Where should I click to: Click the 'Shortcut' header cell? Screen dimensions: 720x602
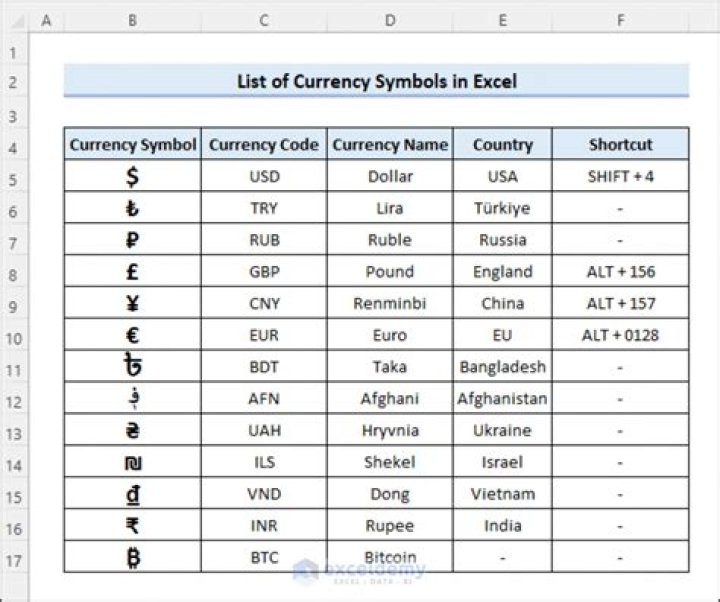pos(620,145)
